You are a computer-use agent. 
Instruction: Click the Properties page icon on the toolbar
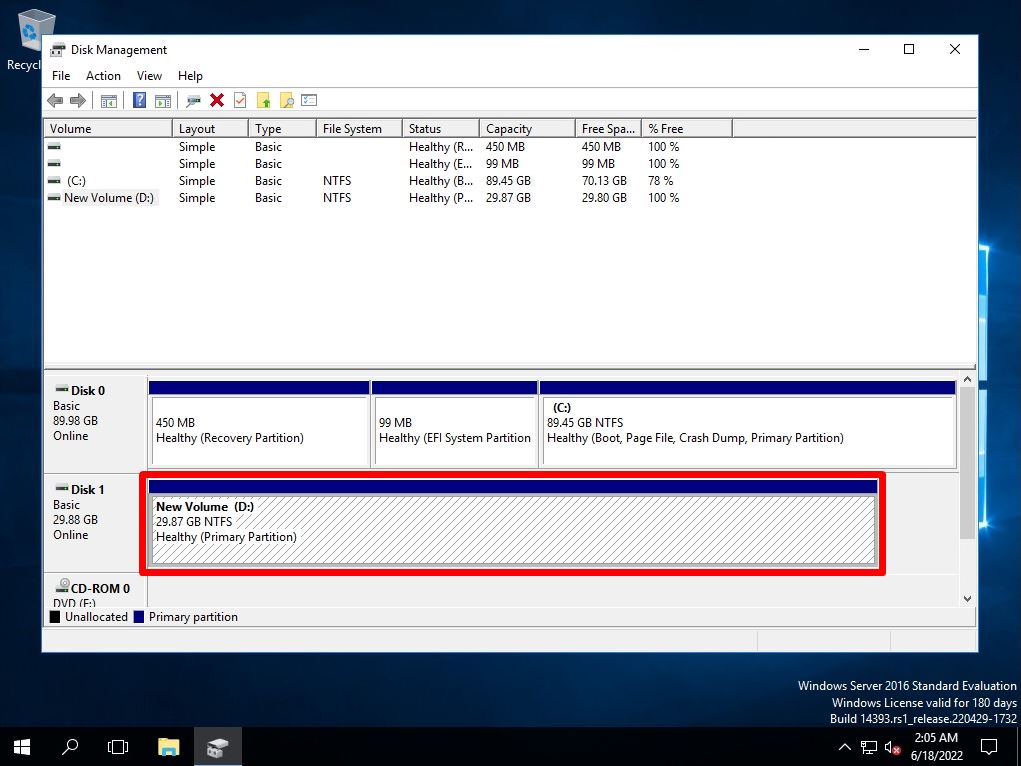pos(240,100)
